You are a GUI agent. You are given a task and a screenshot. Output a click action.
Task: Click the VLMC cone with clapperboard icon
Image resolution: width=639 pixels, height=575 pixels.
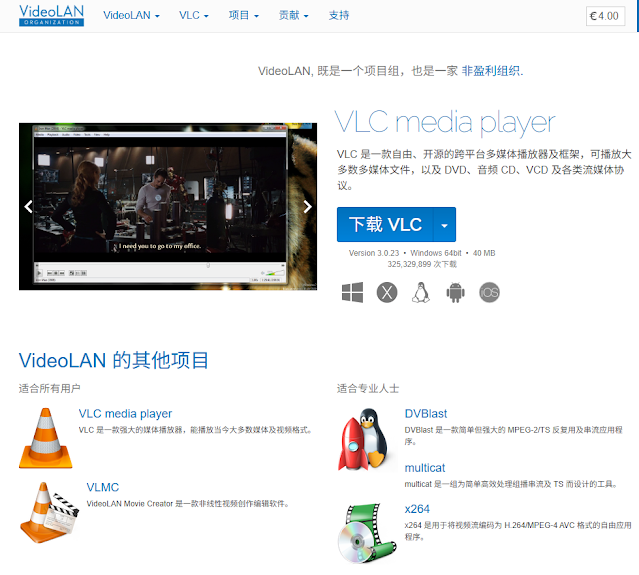click(x=49, y=512)
